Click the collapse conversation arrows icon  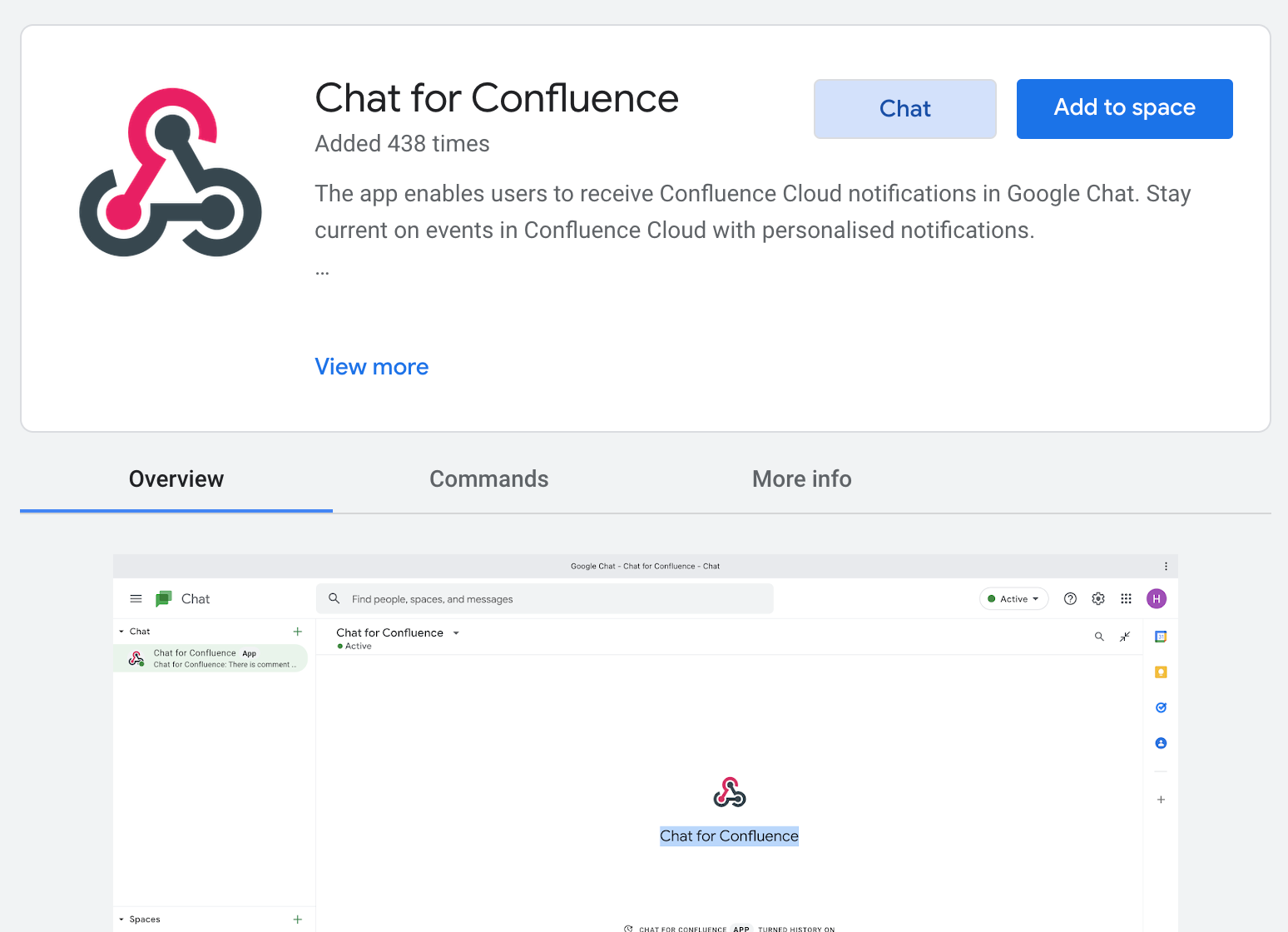pyautogui.click(x=1125, y=637)
